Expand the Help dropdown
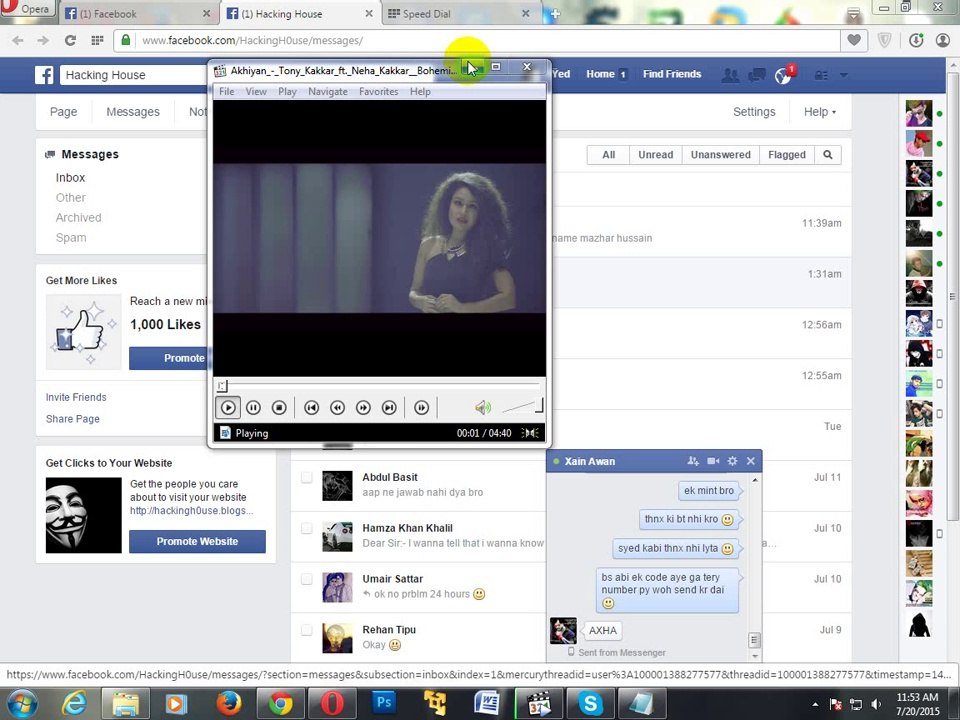Screen dimensions: 960x720 820,112
